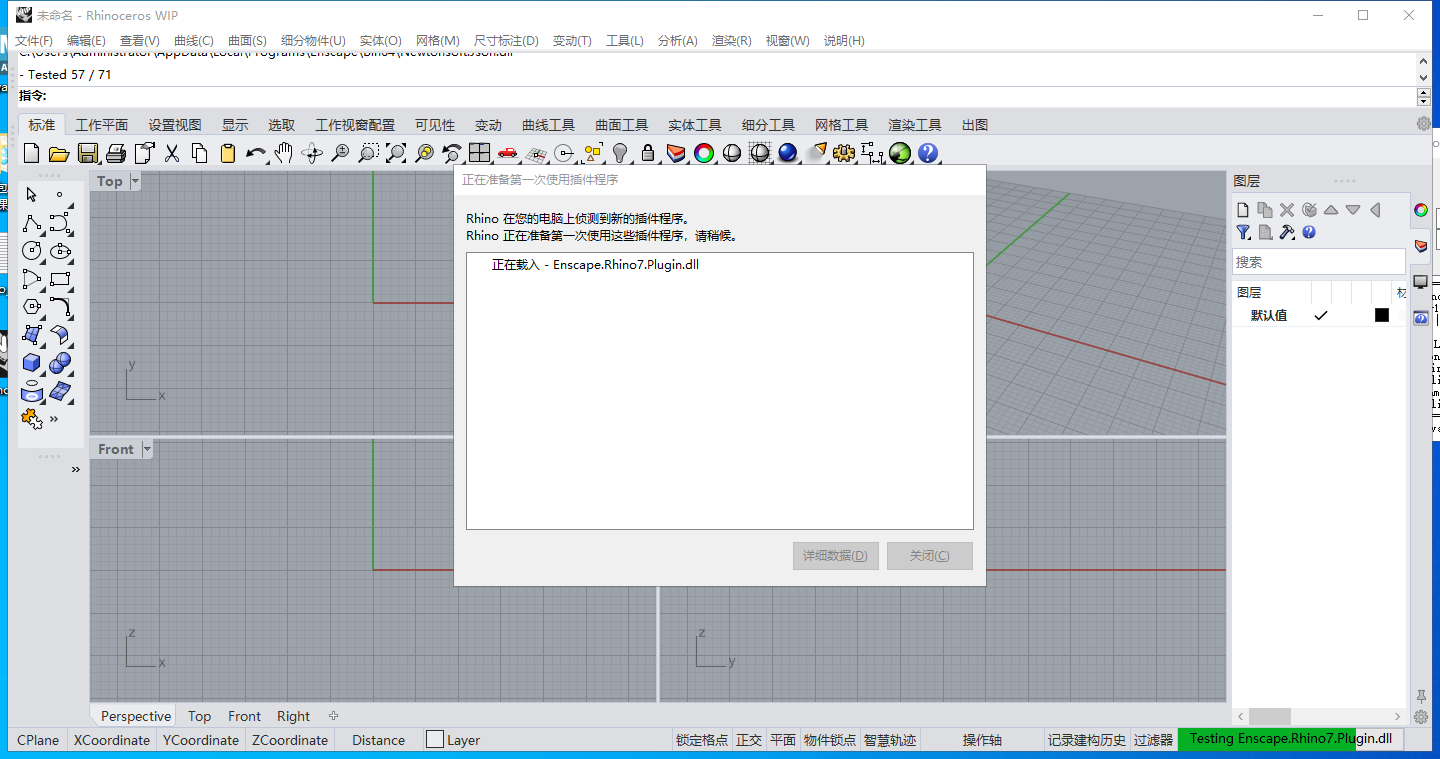Click the Print icon in the toolbar
The width and height of the screenshot is (1440, 759).
115,153
